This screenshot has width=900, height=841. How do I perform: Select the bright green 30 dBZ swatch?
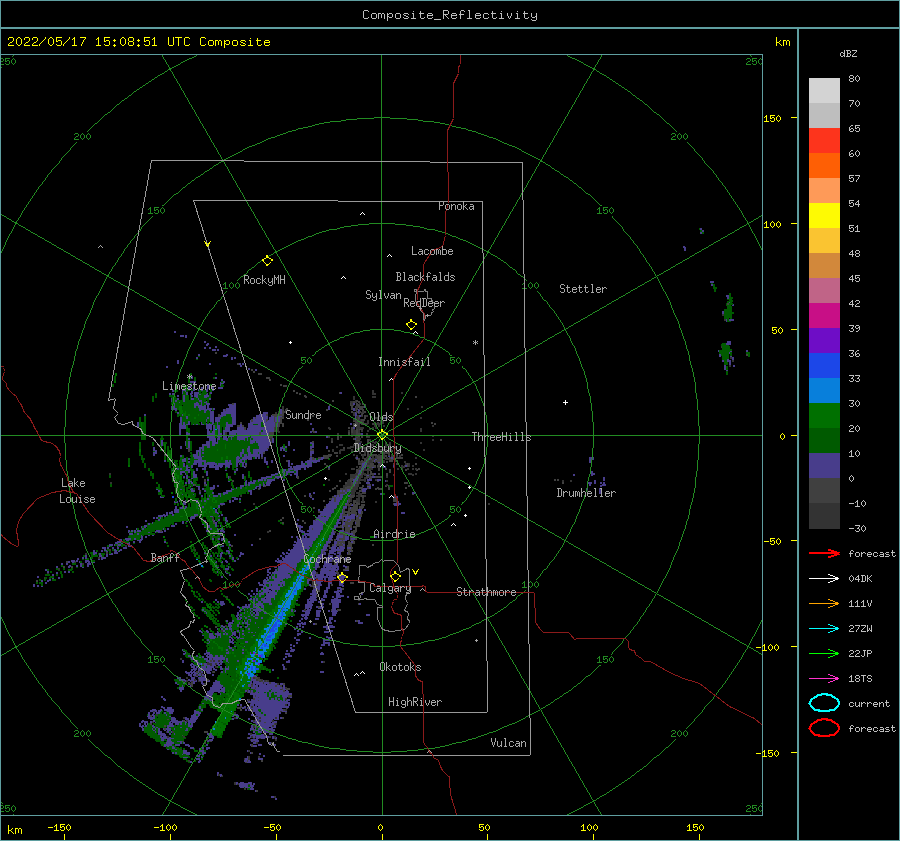coord(824,415)
